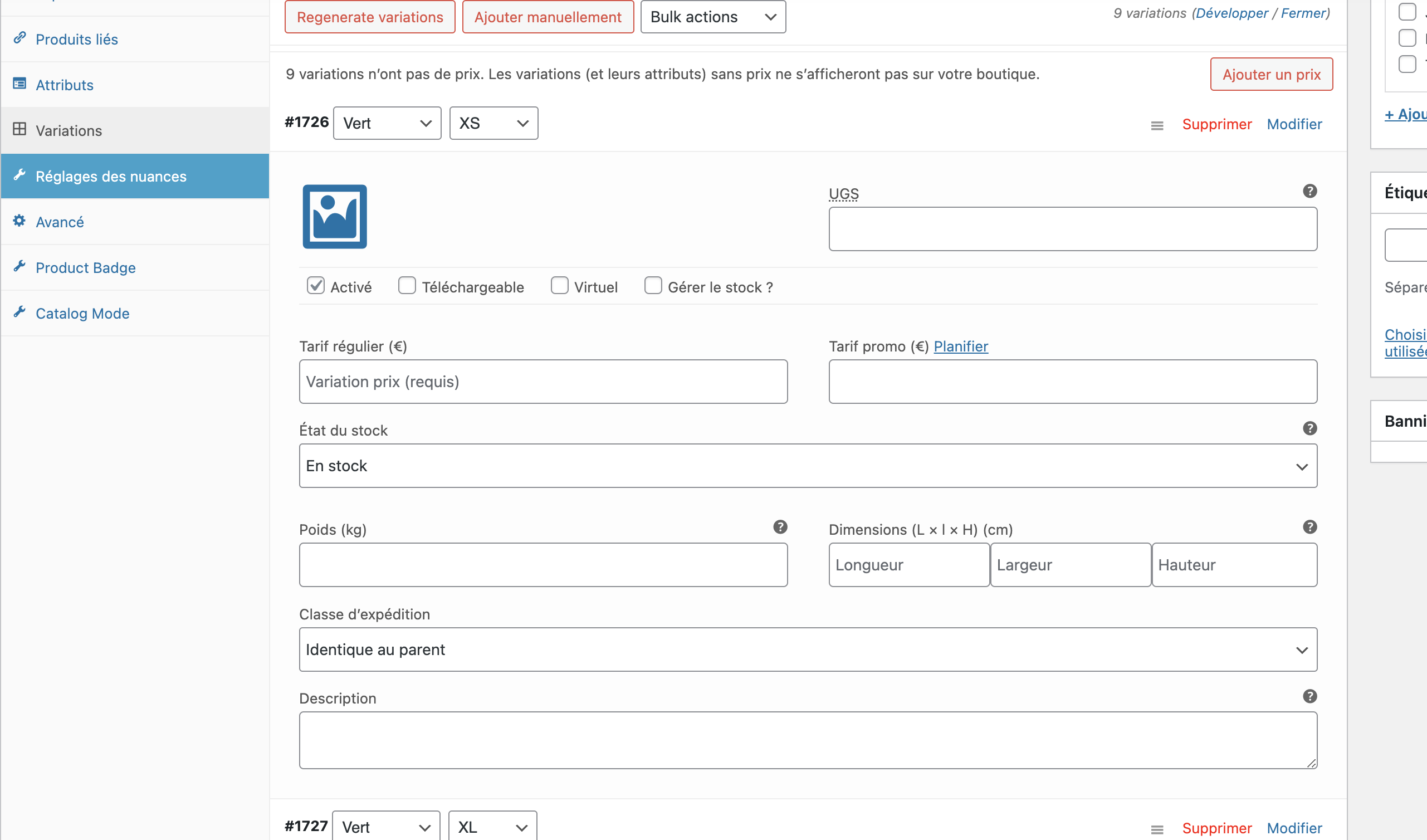Open the État du stock dropdown
1427x840 pixels.
(808, 466)
